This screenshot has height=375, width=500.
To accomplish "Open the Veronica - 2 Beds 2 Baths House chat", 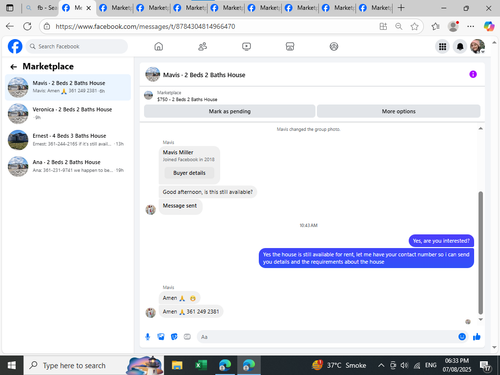I will click(x=68, y=113).
